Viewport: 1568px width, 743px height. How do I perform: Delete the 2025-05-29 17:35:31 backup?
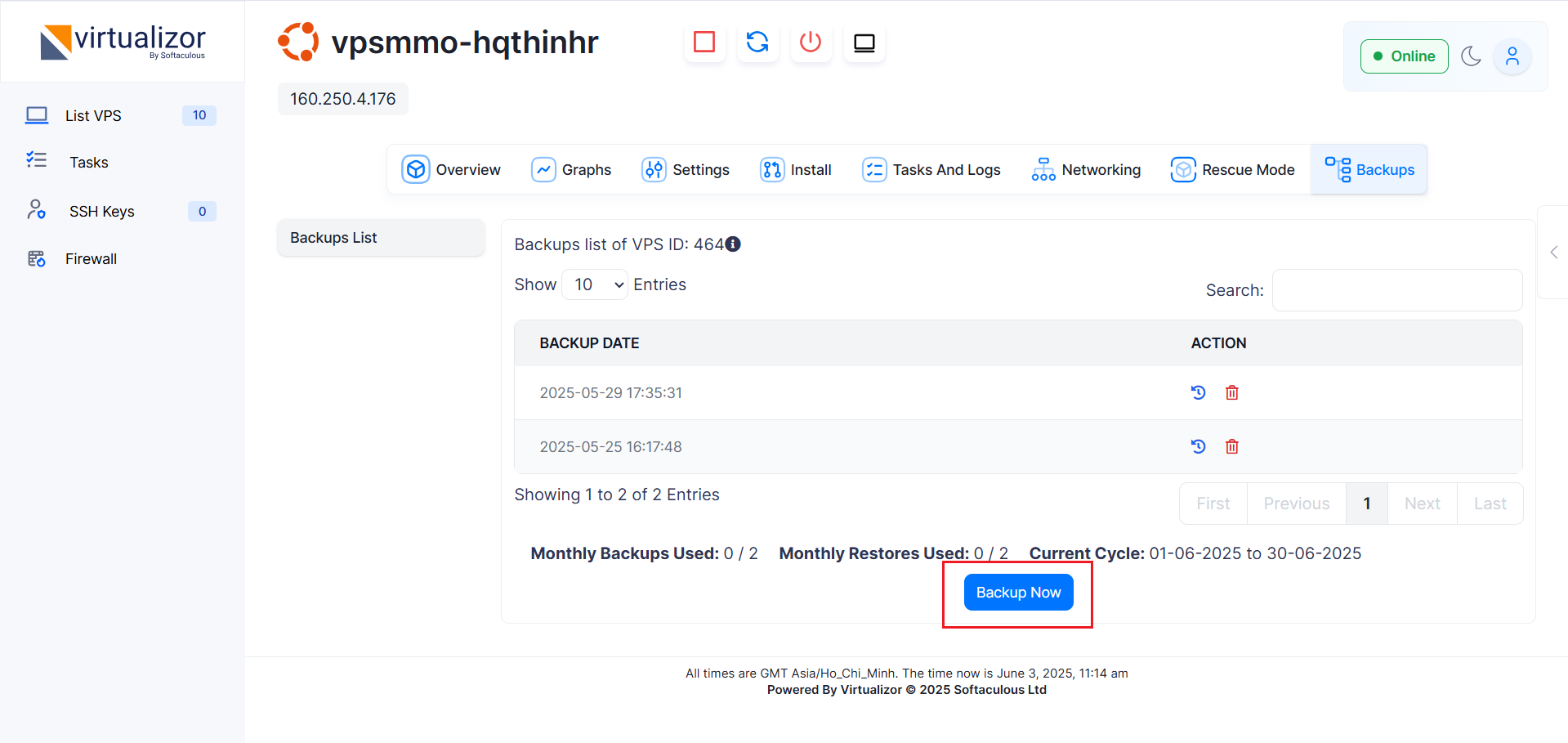pos(1231,393)
